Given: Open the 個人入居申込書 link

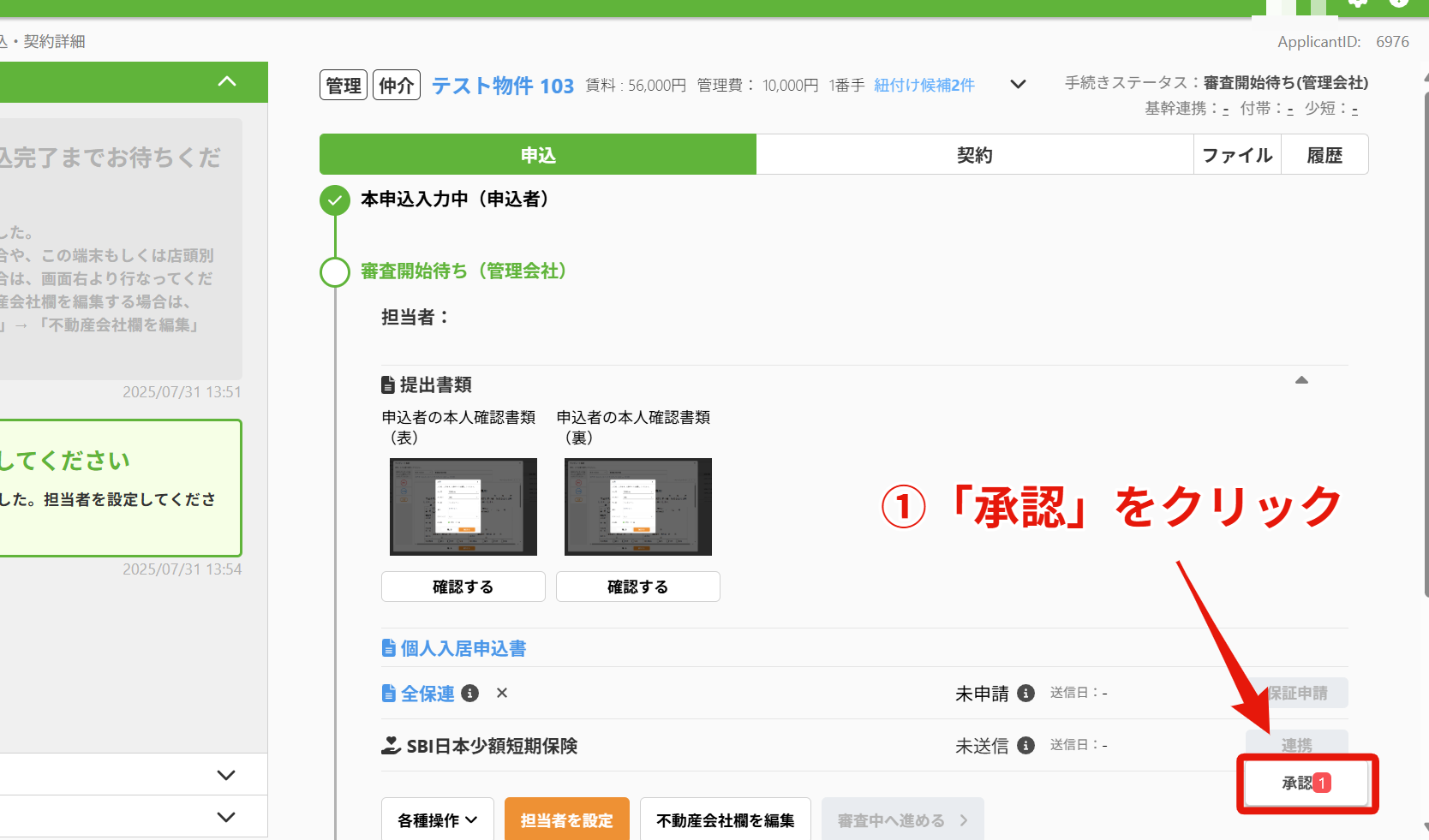Looking at the screenshot, I should pos(463,648).
